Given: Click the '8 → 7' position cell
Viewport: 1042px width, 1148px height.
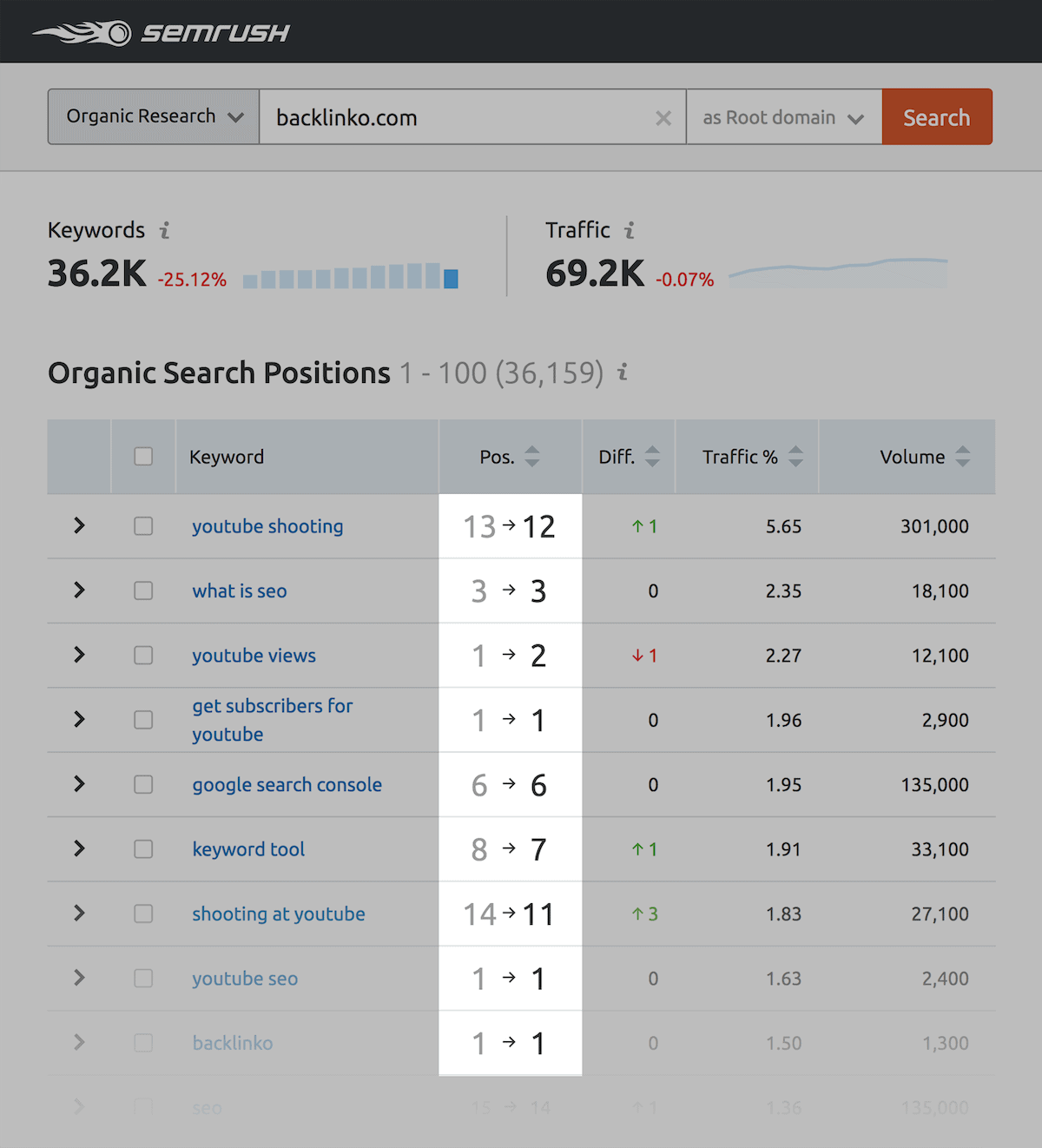Looking at the screenshot, I should 510,849.
